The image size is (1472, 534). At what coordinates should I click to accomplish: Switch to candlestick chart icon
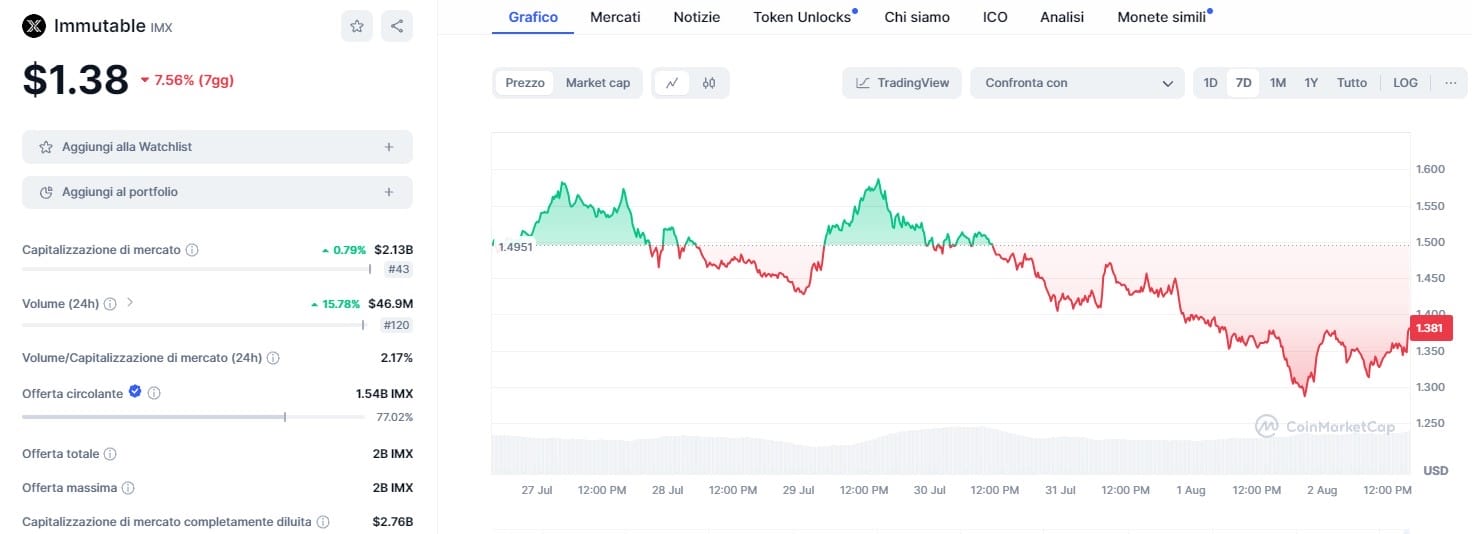709,83
